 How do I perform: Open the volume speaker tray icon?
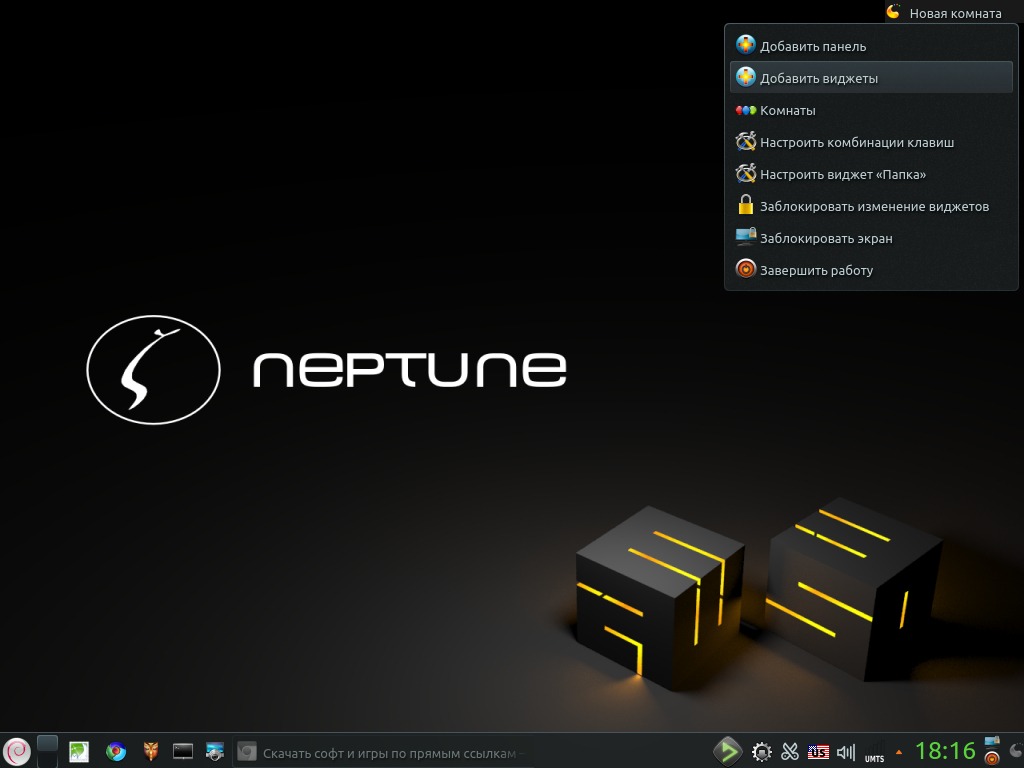point(846,752)
